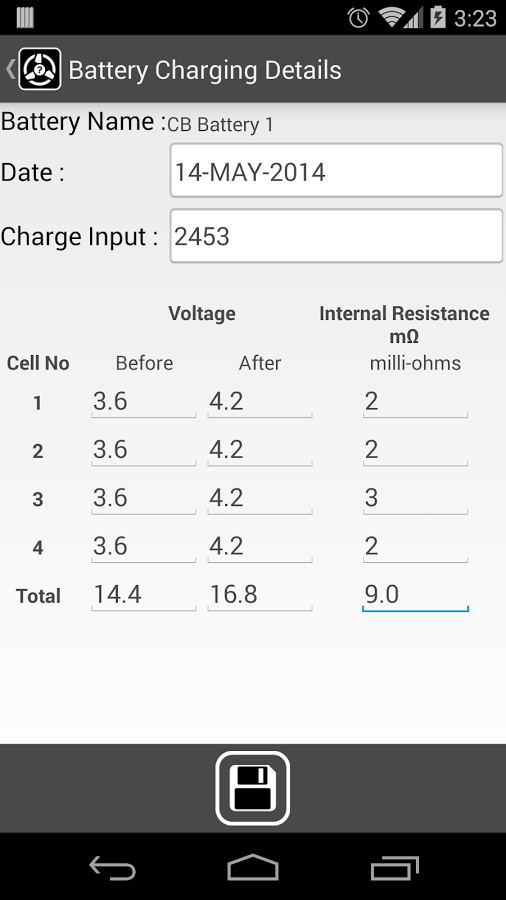Edit Cell 3 internal resistance field
506x900 pixels.
coord(415,498)
